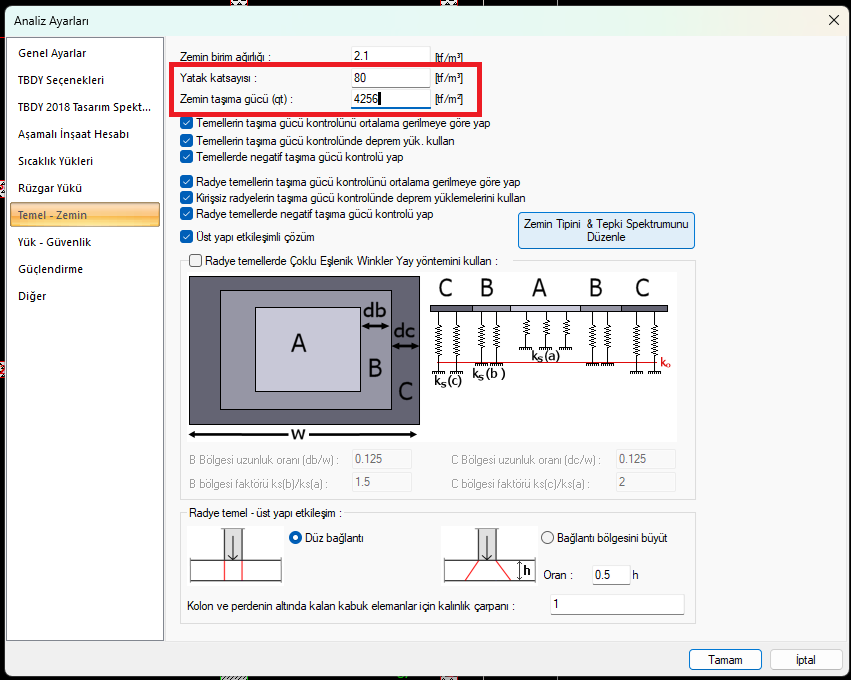The width and height of the screenshot is (851, 680).
Task: Select the Temel - Zemin tab
Action: [x=85, y=215]
